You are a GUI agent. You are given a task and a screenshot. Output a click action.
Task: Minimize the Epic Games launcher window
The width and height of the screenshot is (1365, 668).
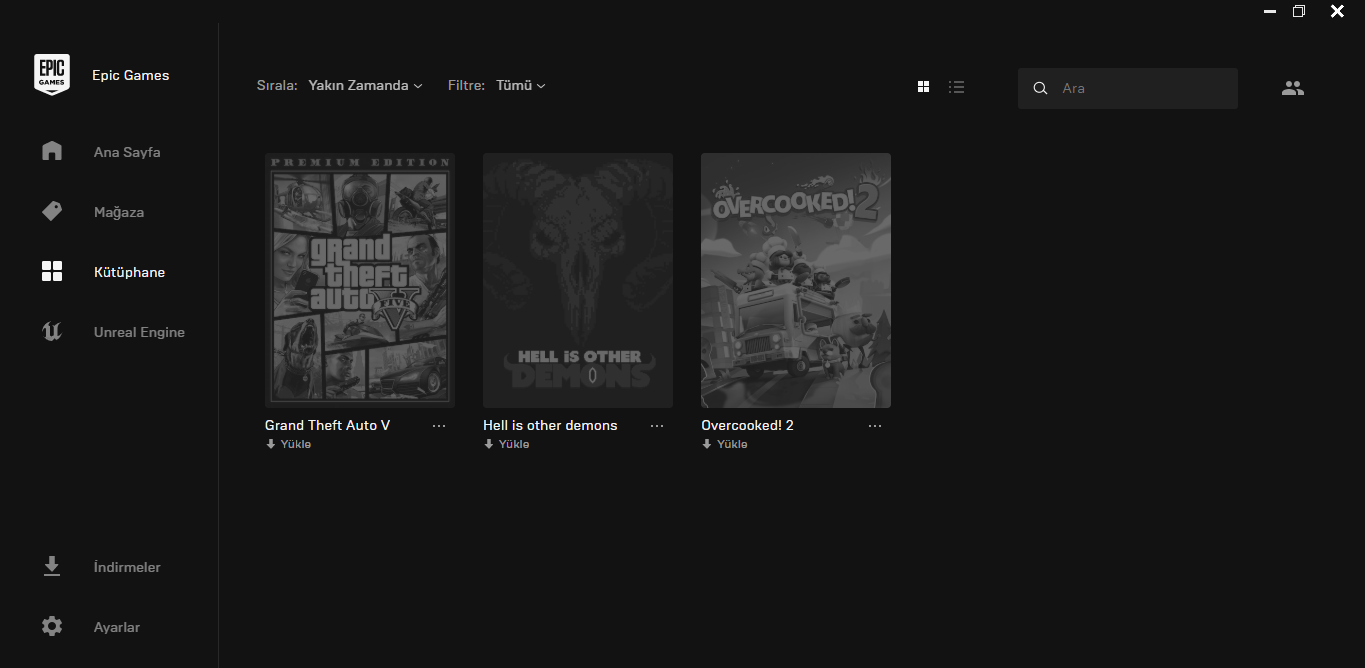click(x=1270, y=12)
